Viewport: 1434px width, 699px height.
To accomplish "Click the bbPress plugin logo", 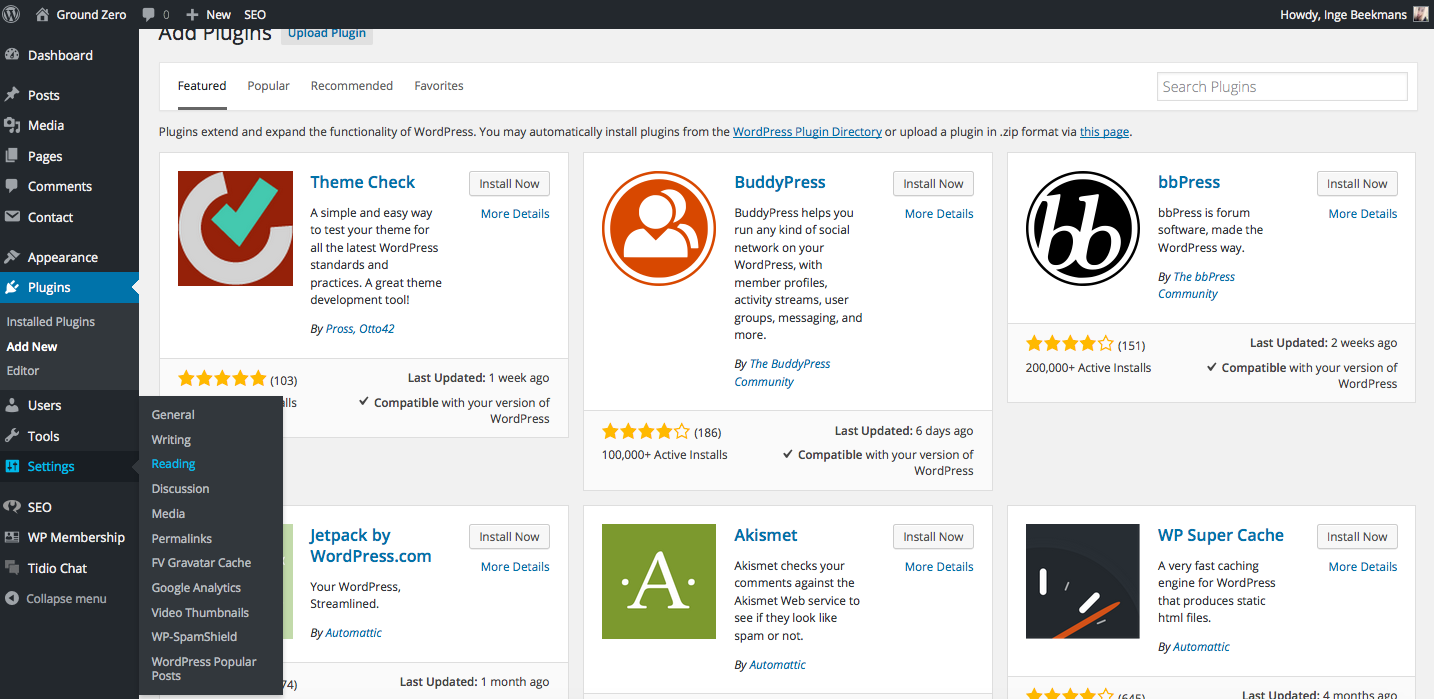I will point(1083,228).
